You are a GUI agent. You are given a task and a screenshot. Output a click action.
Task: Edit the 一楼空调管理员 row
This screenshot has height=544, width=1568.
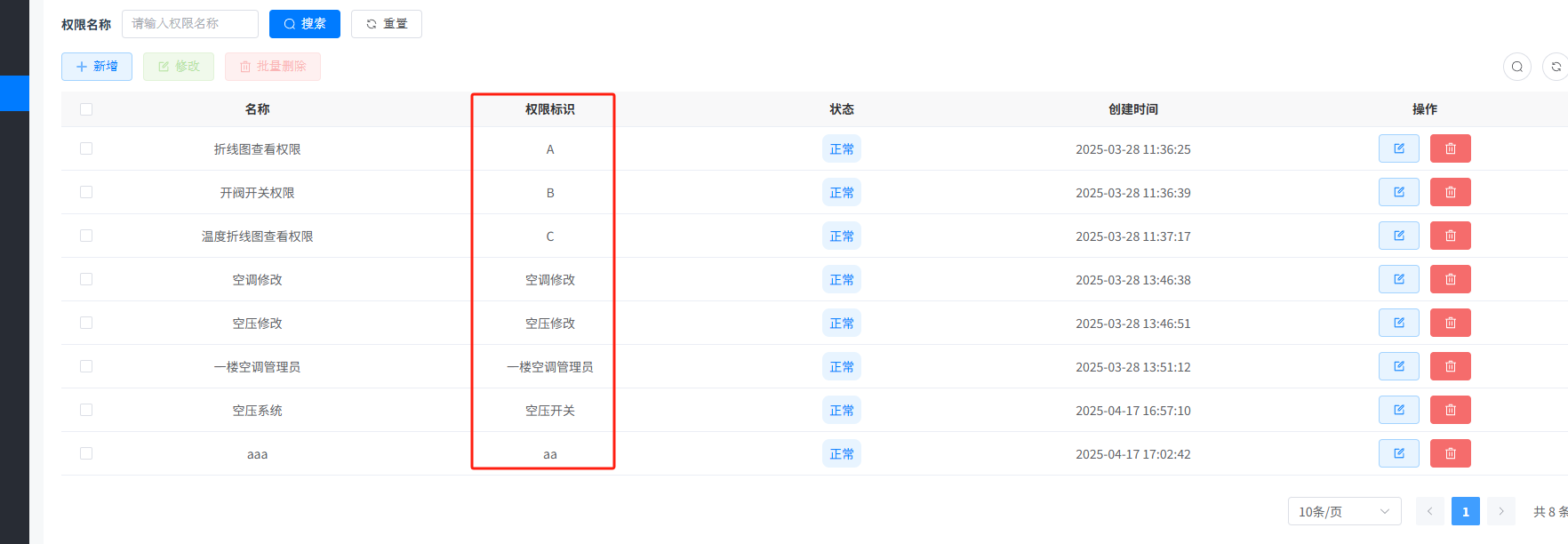coord(1398,366)
